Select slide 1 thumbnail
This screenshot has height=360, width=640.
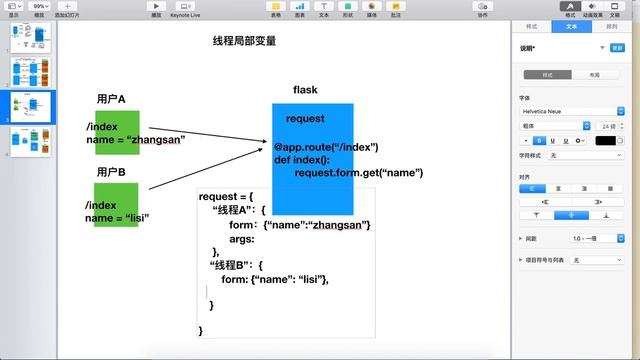(31, 38)
